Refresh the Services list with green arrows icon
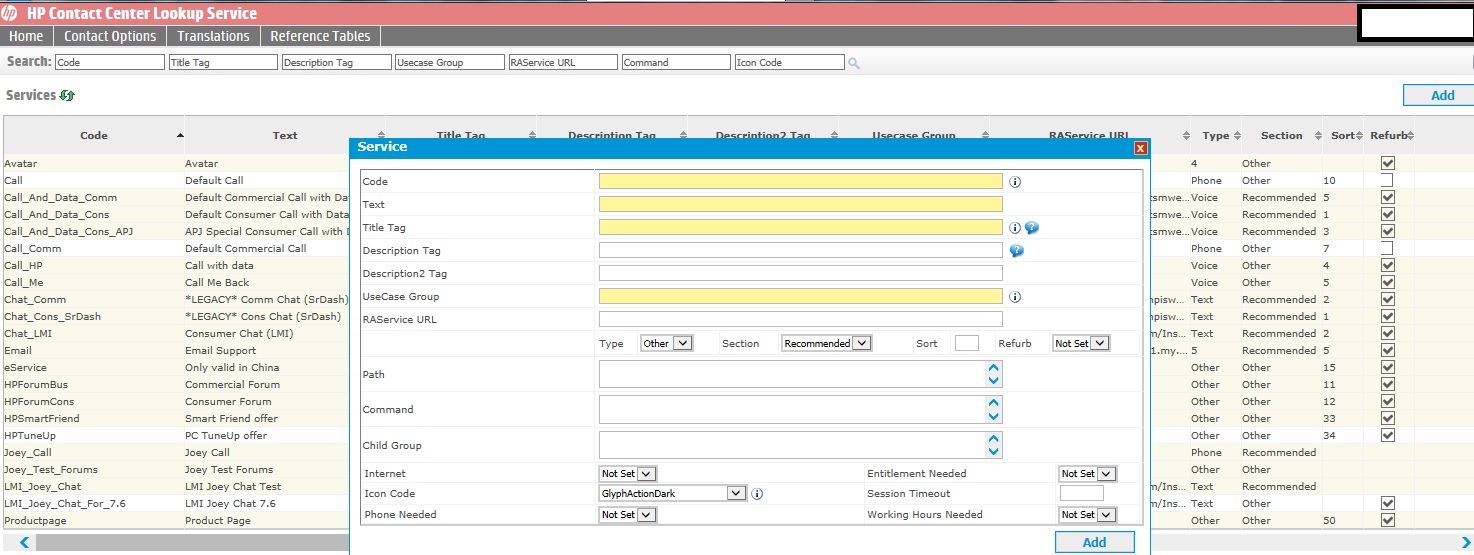The width and height of the screenshot is (1474, 555). 67,95
